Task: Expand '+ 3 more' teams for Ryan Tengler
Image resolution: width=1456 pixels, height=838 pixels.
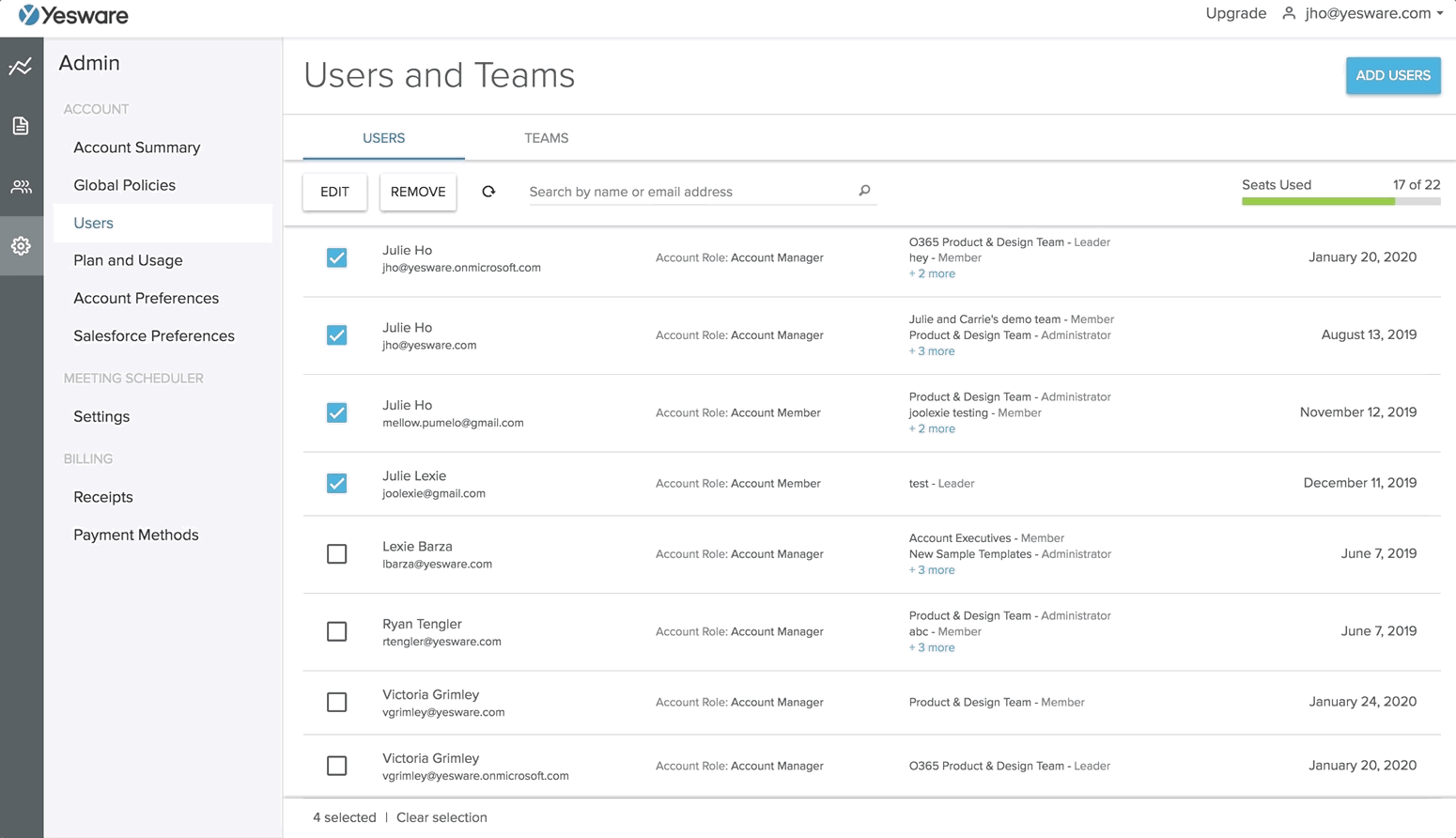Action: 932,647
